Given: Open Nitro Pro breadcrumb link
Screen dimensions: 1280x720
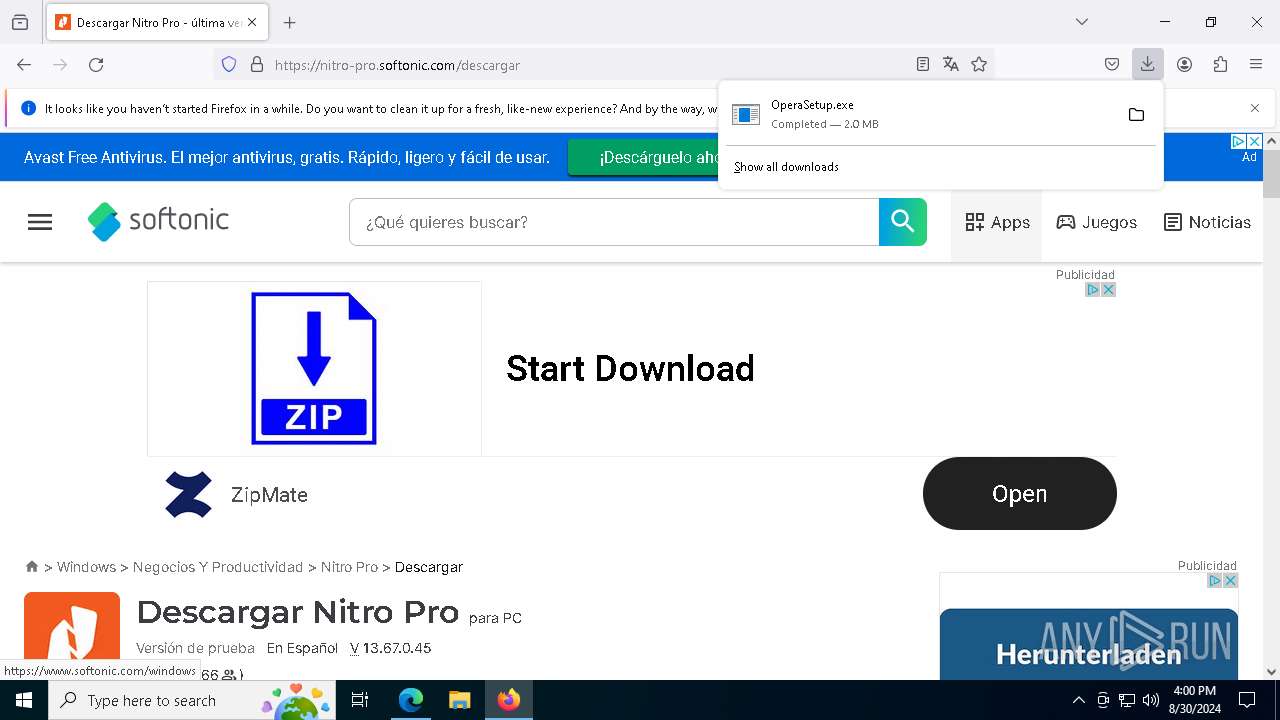Looking at the screenshot, I should (x=349, y=567).
